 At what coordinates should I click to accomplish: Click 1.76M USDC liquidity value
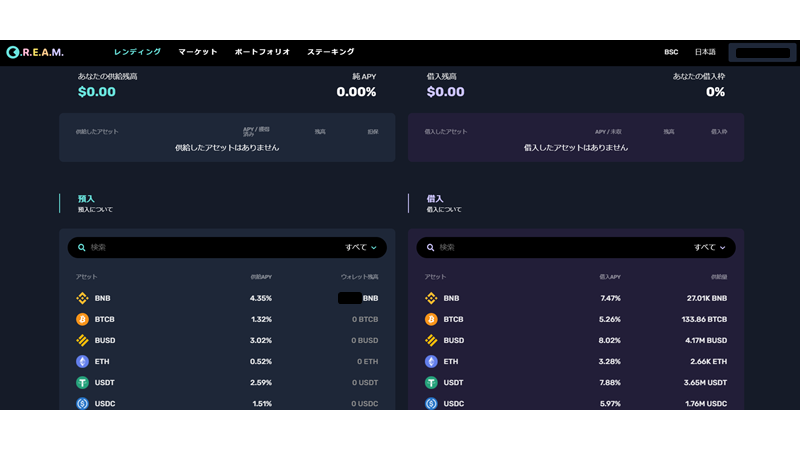pyautogui.click(x=706, y=404)
